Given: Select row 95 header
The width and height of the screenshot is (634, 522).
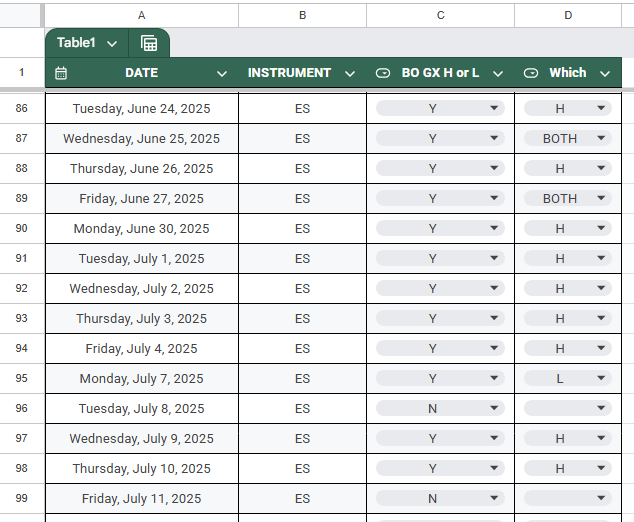Looking at the screenshot, I should [22, 379].
